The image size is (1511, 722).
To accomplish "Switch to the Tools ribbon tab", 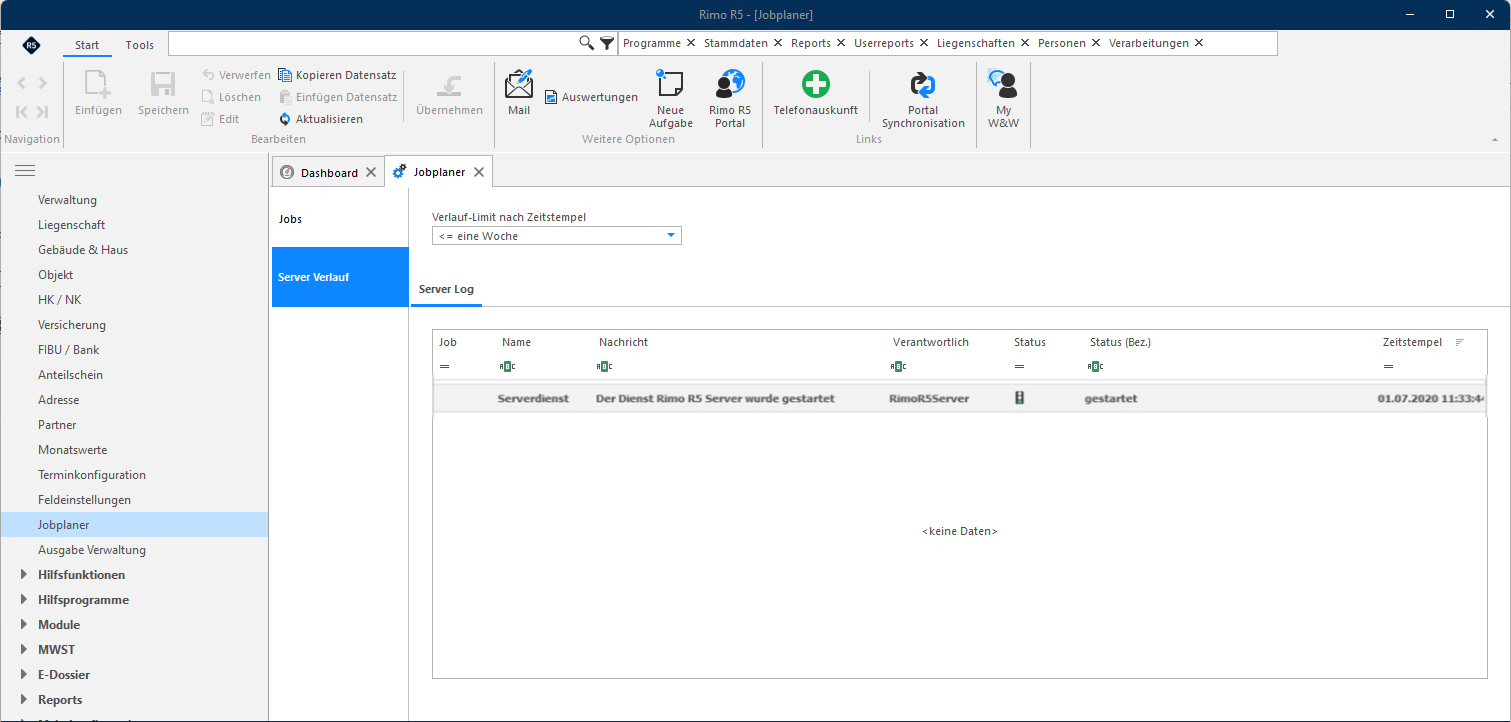I will pyautogui.click(x=140, y=45).
